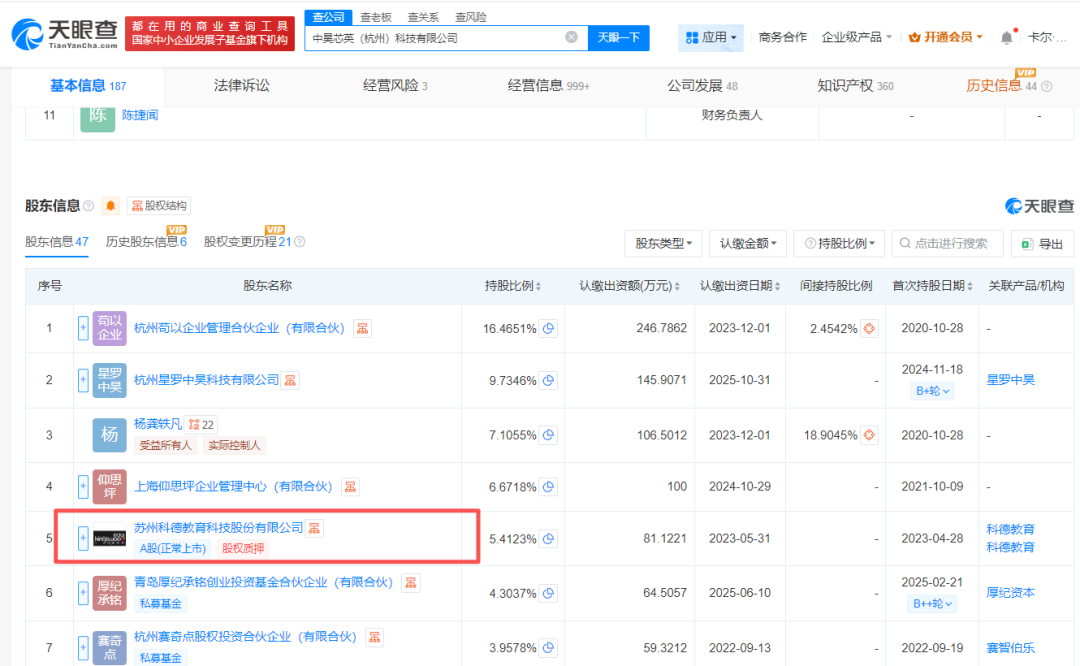Switch to the 法律诉讼 tab
Image resolution: width=1080 pixels, height=666 pixels.
(x=241, y=86)
